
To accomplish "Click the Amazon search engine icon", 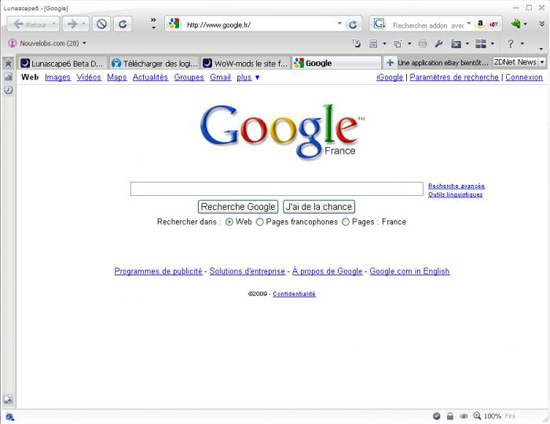I will (481, 24).
